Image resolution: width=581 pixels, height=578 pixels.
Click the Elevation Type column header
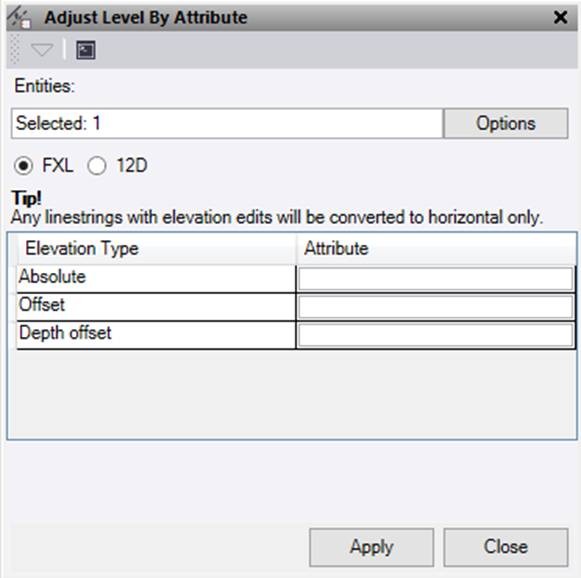pos(156,248)
